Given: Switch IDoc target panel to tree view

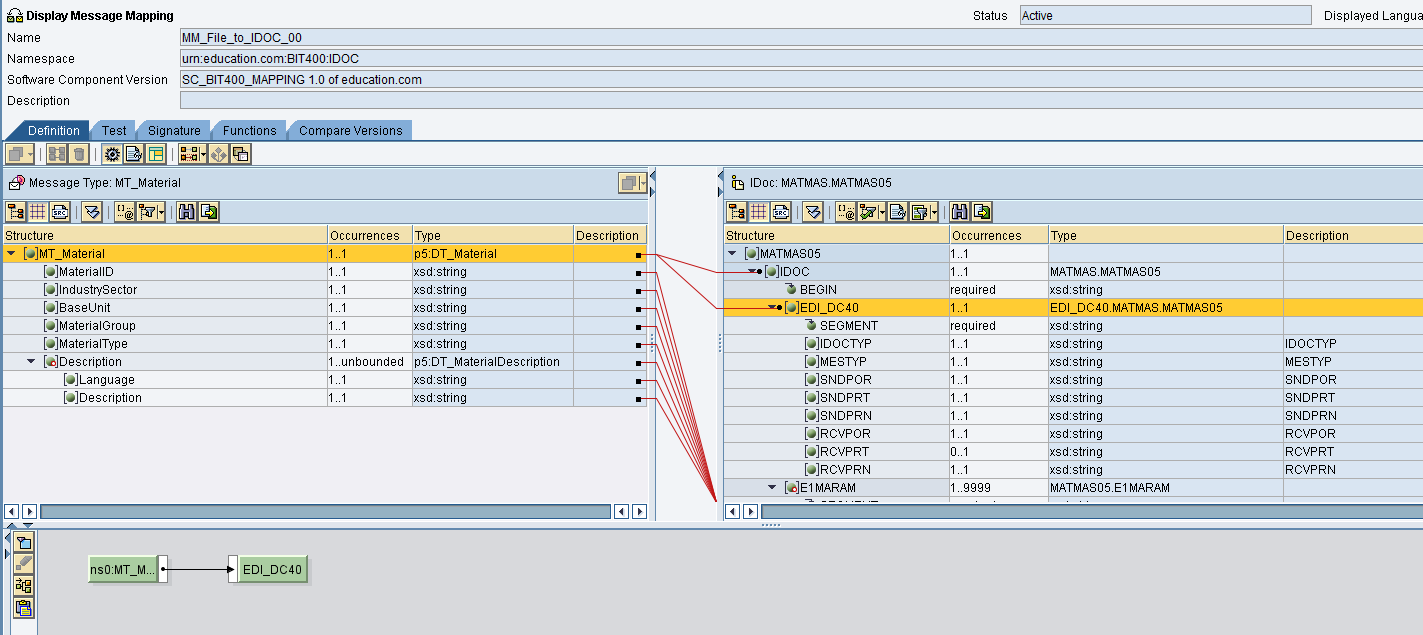Looking at the screenshot, I should (737, 212).
